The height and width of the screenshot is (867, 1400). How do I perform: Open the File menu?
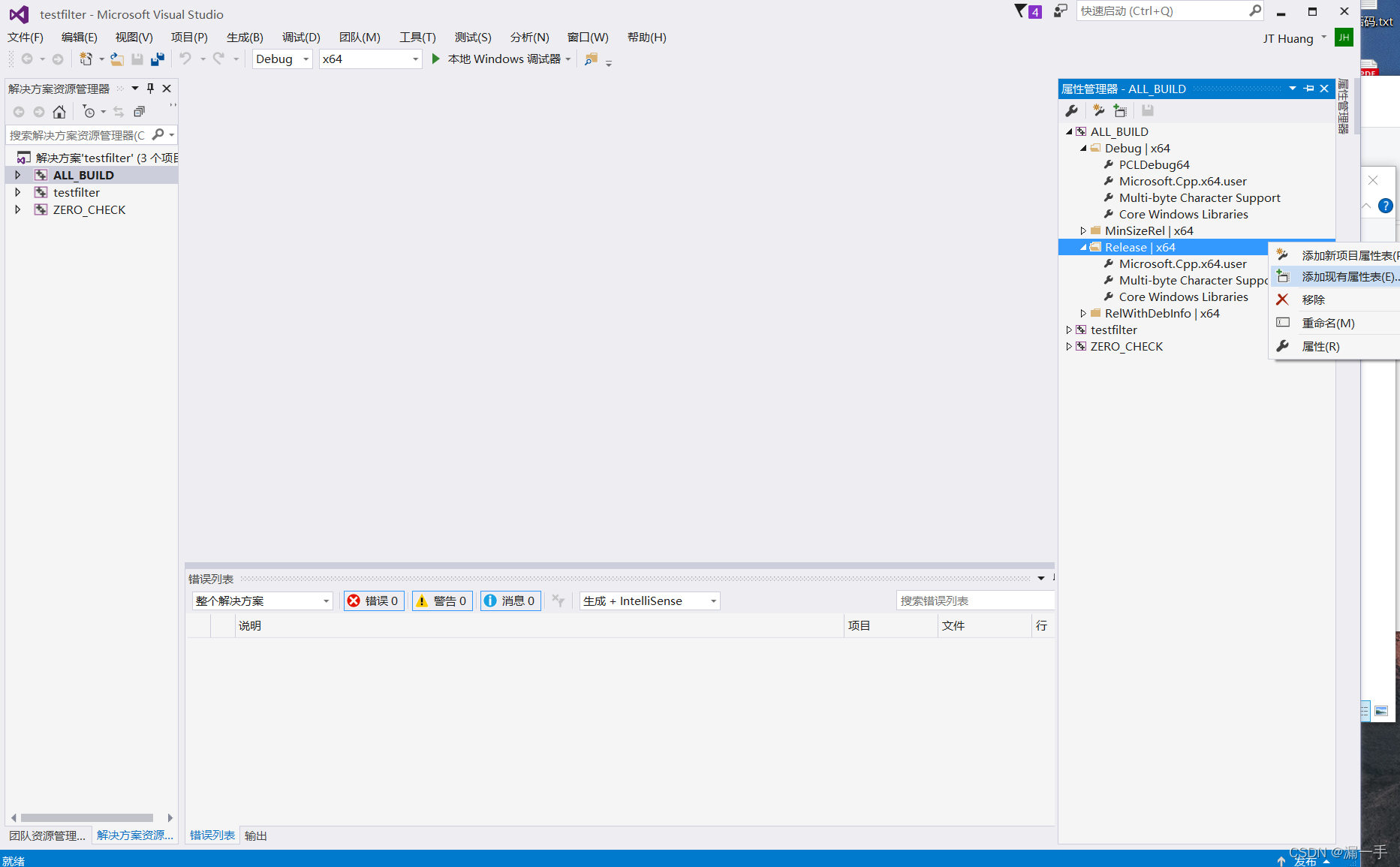coord(26,37)
